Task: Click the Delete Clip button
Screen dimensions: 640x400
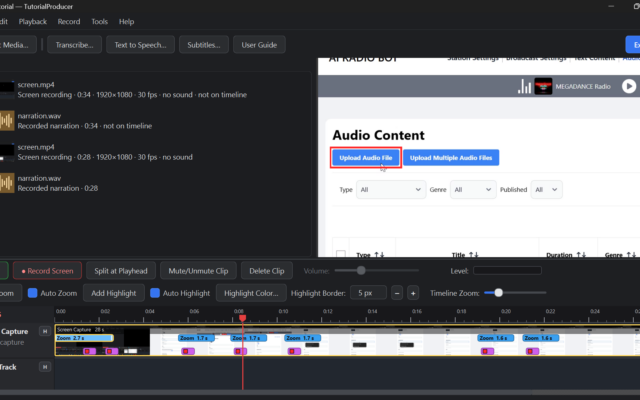Action: tap(267, 271)
